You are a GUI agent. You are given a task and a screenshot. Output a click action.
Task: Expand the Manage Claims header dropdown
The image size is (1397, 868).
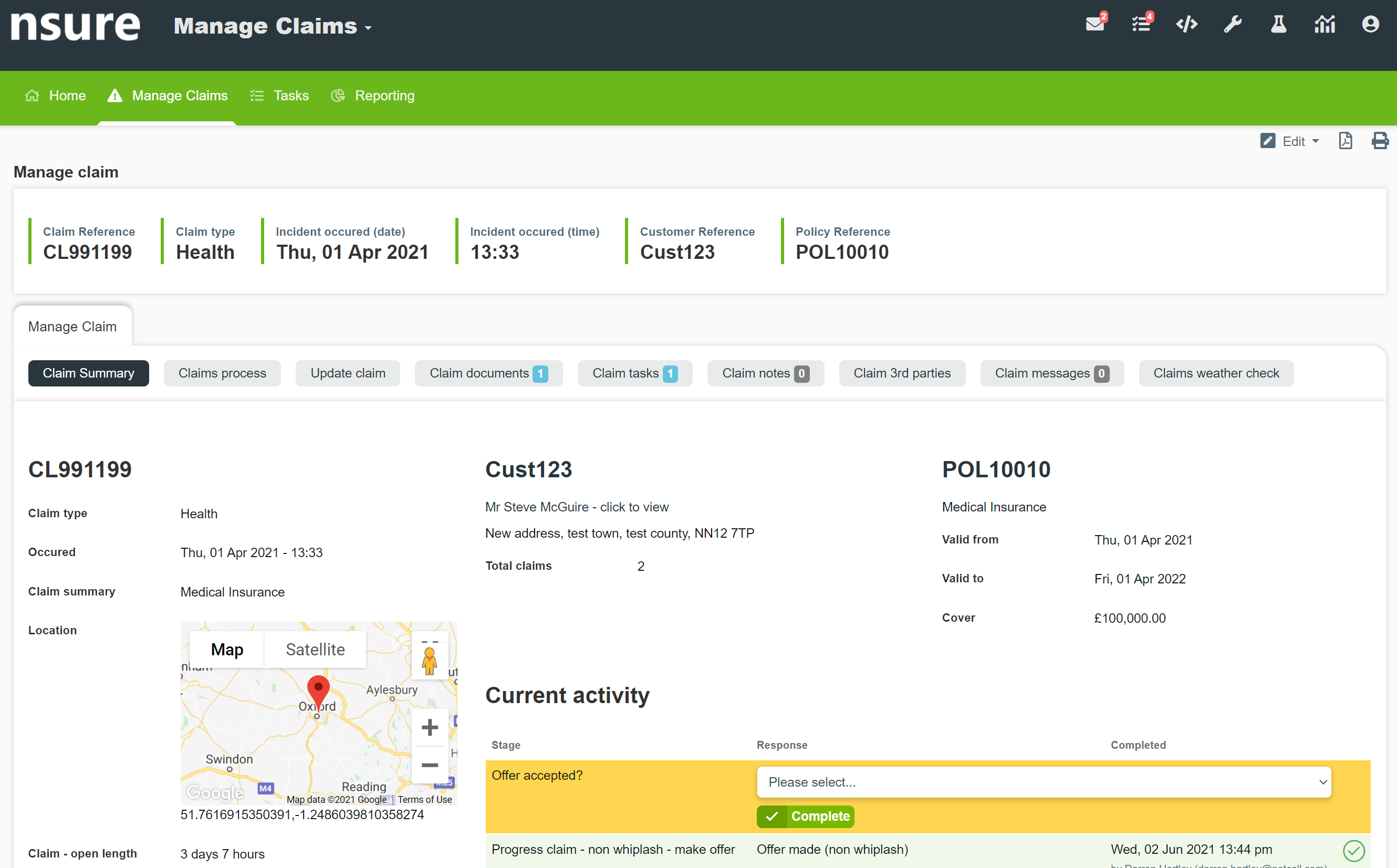pyautogui.click(x=273, y=26)
